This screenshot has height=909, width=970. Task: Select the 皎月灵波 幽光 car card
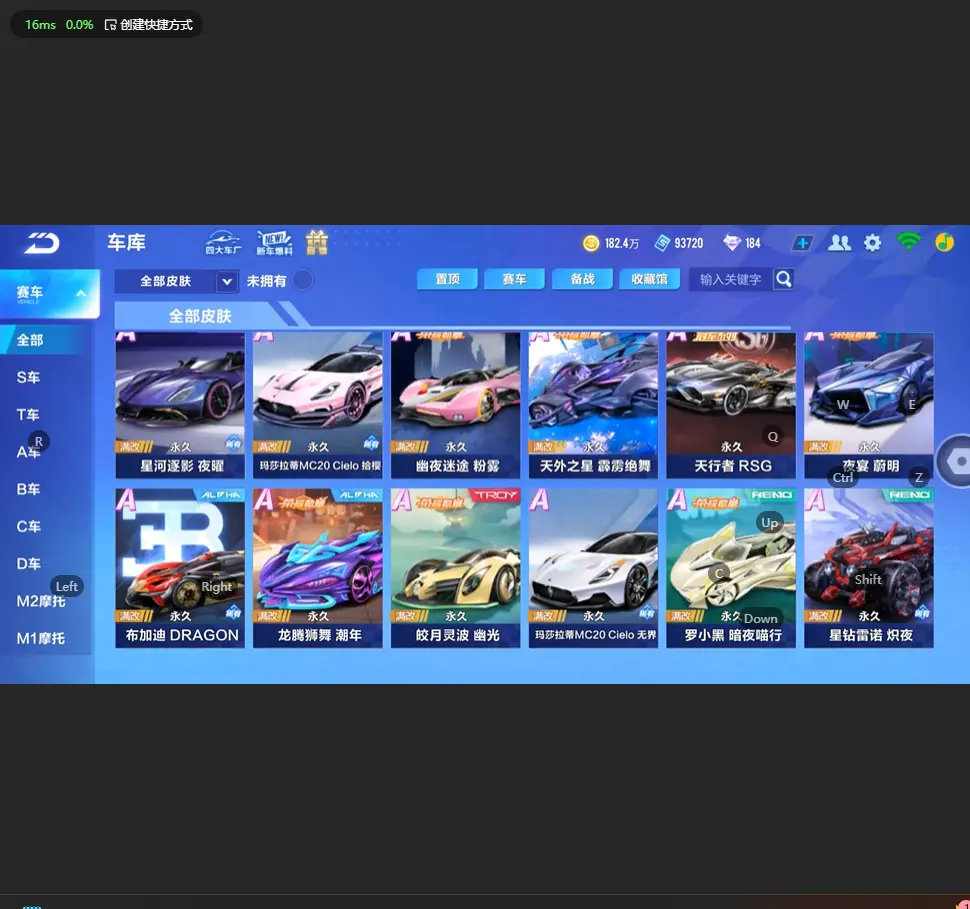coord(455,568)
